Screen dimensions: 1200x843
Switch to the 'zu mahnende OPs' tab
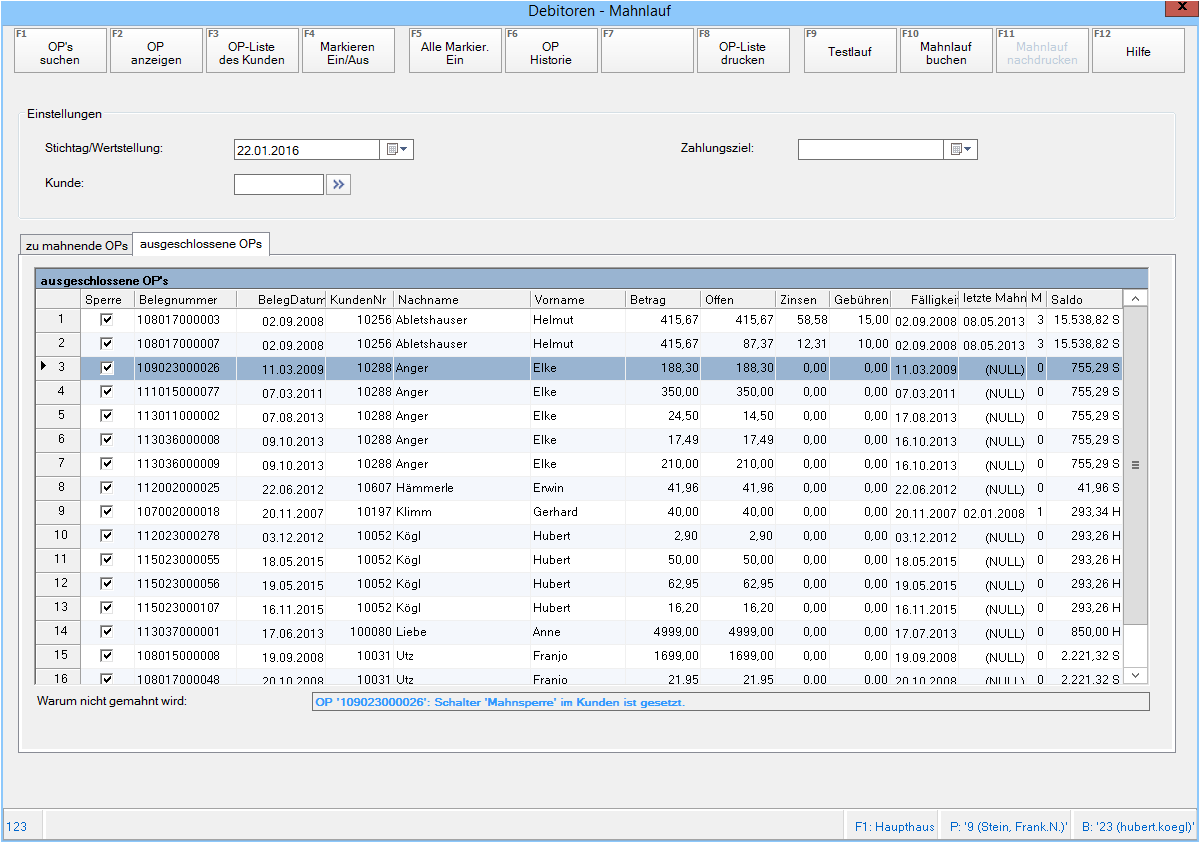[77, 245]
